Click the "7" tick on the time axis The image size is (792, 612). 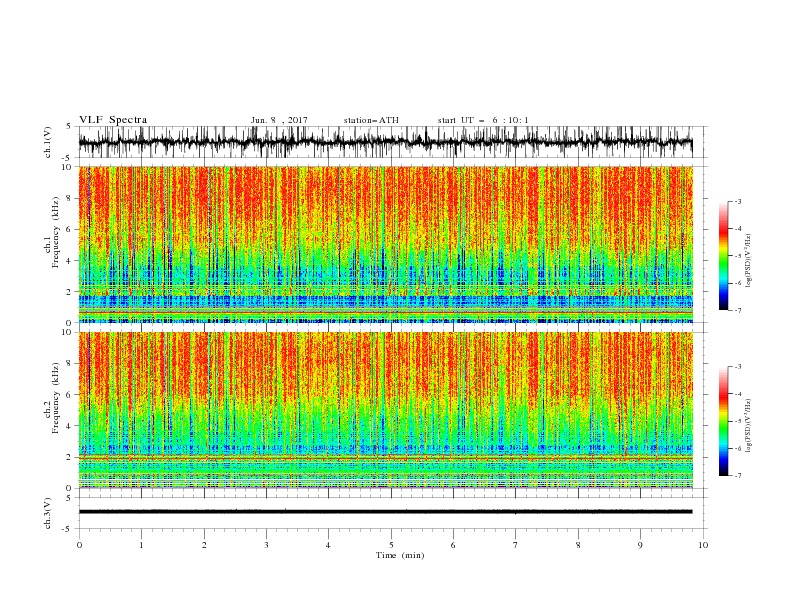pyautogui.click(x=516, y=545)
